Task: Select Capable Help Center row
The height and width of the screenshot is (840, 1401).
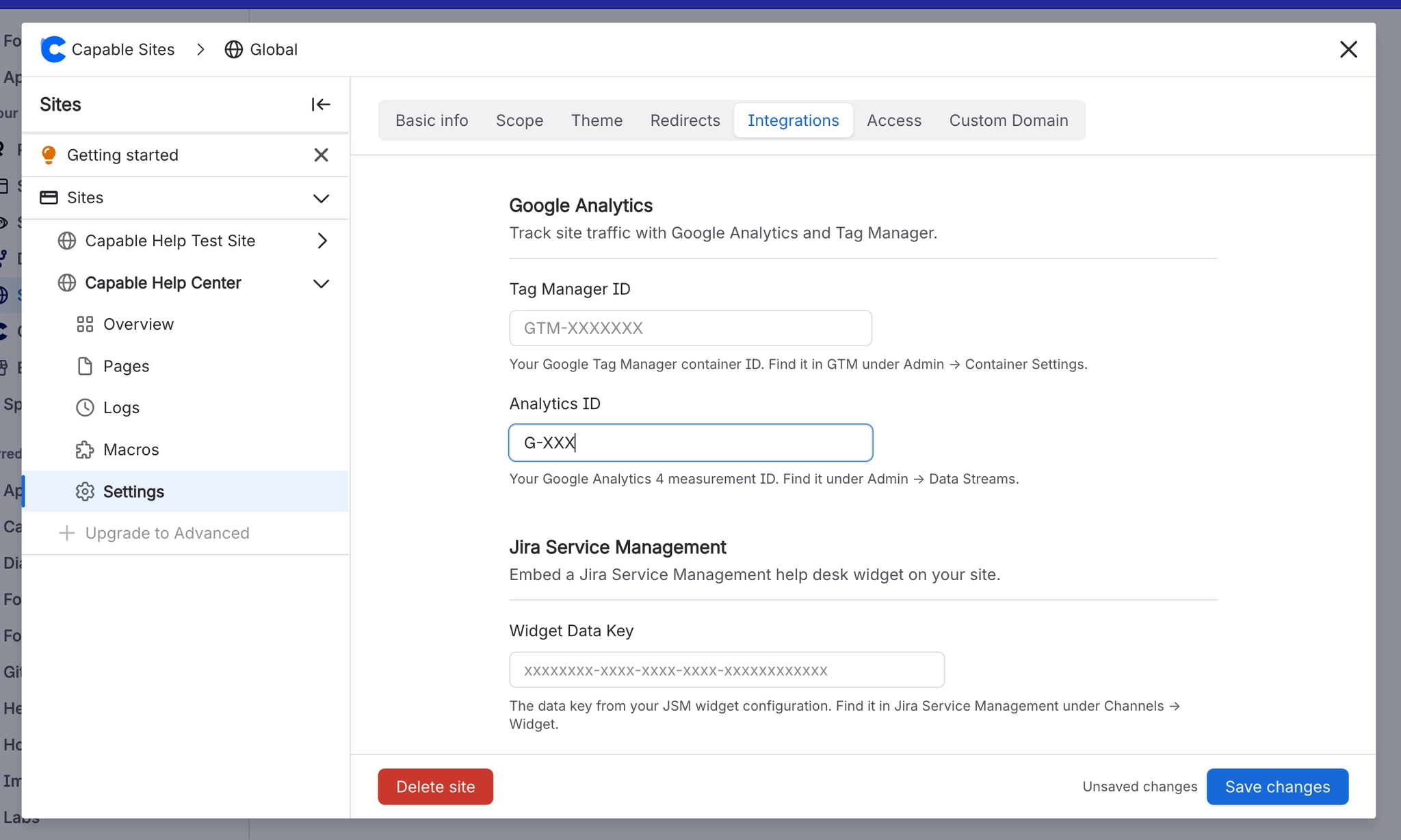Action: pos(185,283)
